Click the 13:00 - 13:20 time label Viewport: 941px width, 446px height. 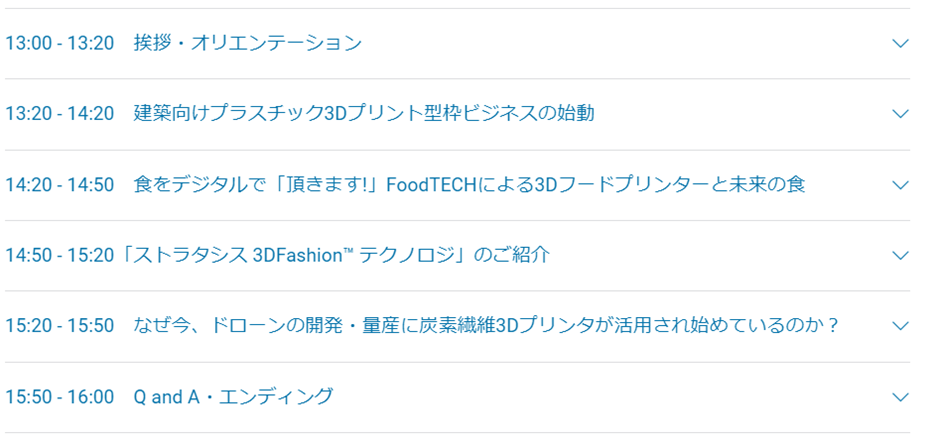(x=59, y=43)
